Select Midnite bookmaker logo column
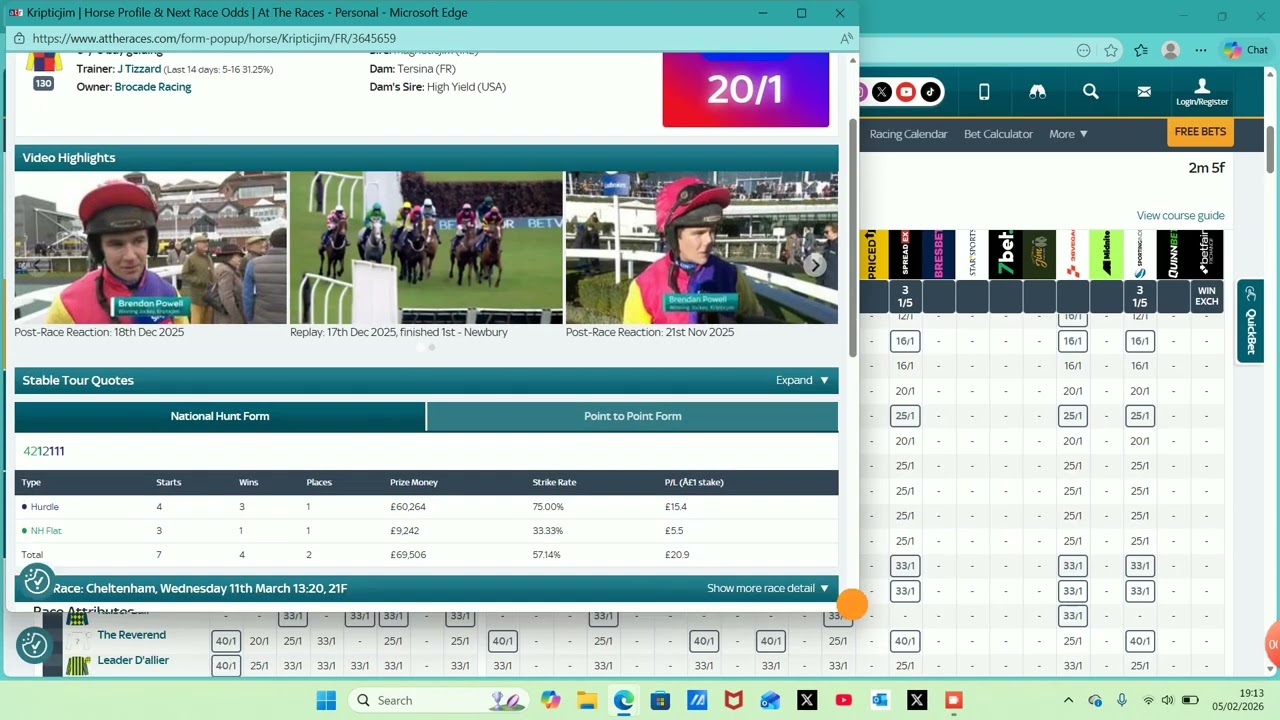Screen dimensions: 1280x720 click(x=1106, y=255)
